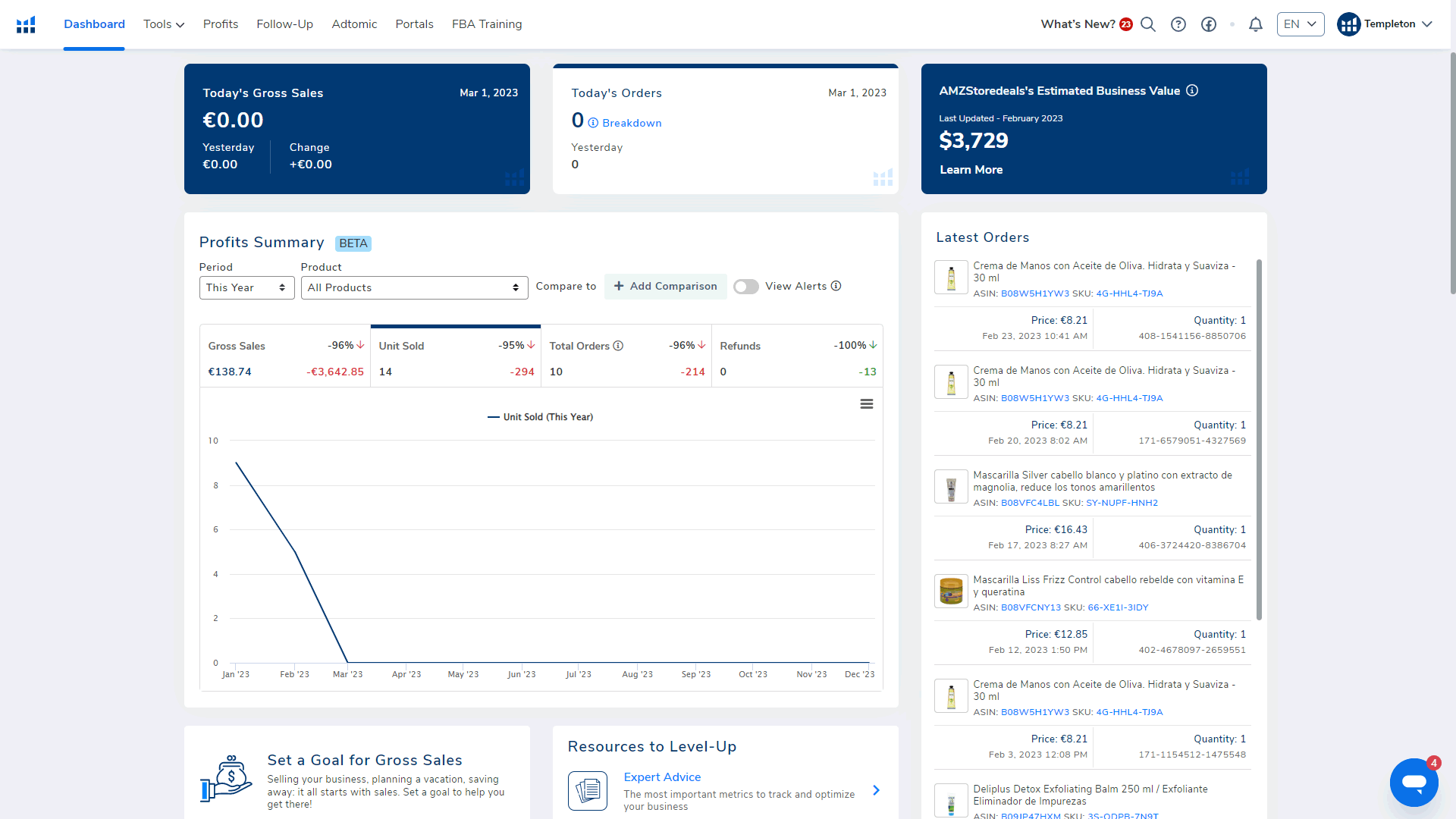This screenshot has width=1456, height=819.
Task: Open the search icon tool
Action: tap(1148, 24)
